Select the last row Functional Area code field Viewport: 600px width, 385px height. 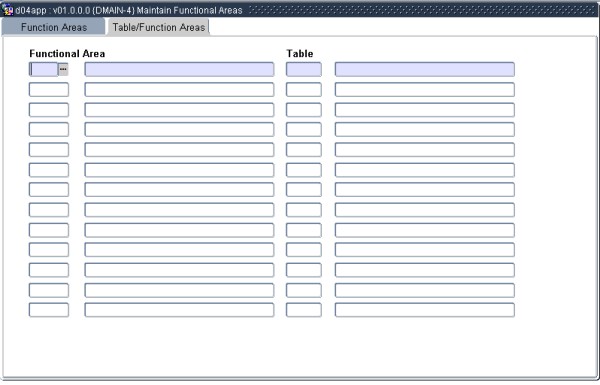[x=49, y=310]
